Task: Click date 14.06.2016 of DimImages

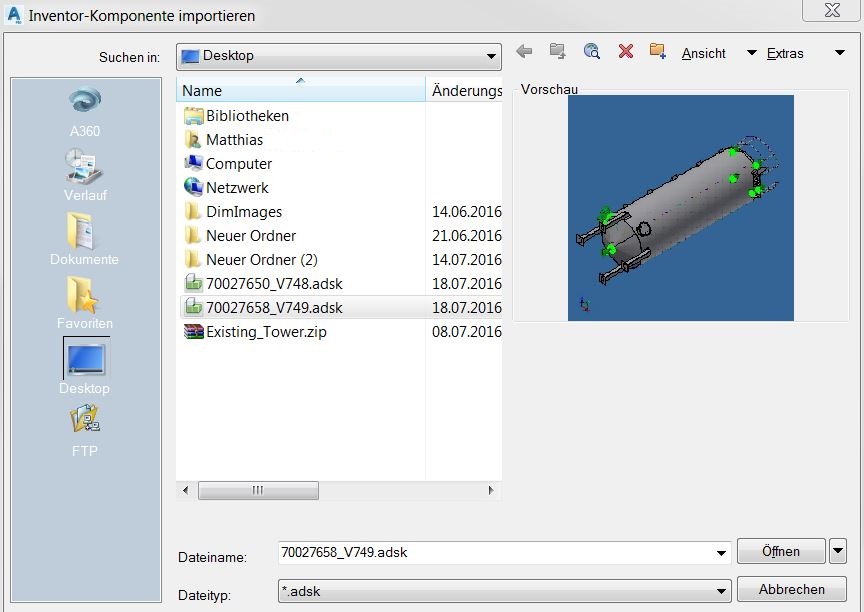Action: (467, 212)
